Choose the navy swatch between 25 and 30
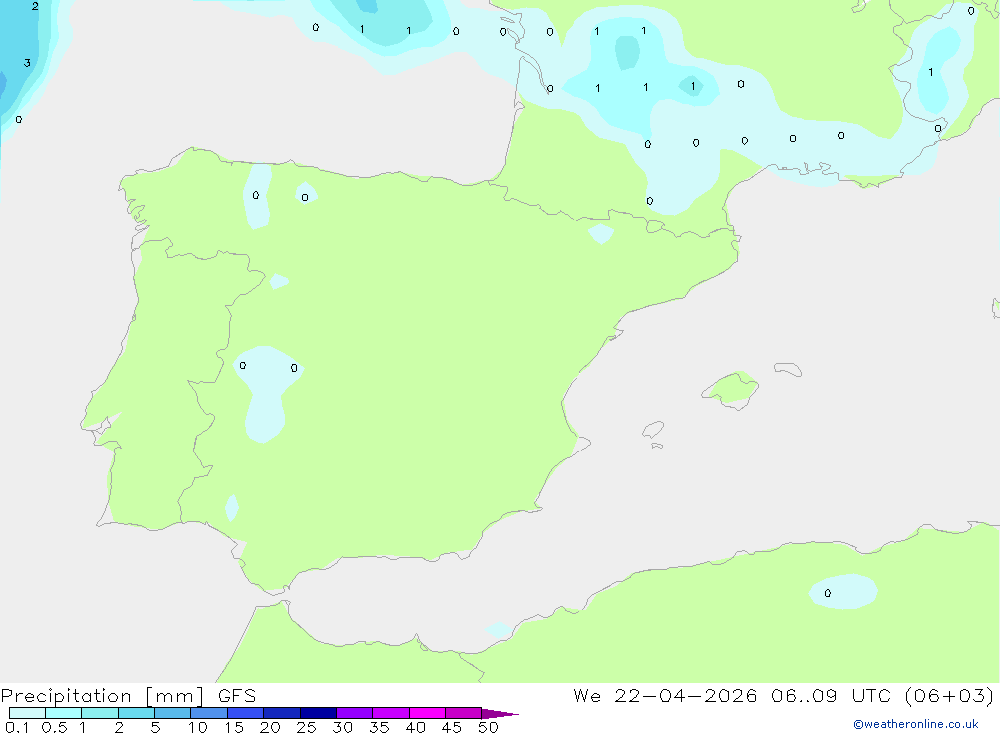 click(x=318, y=713)
